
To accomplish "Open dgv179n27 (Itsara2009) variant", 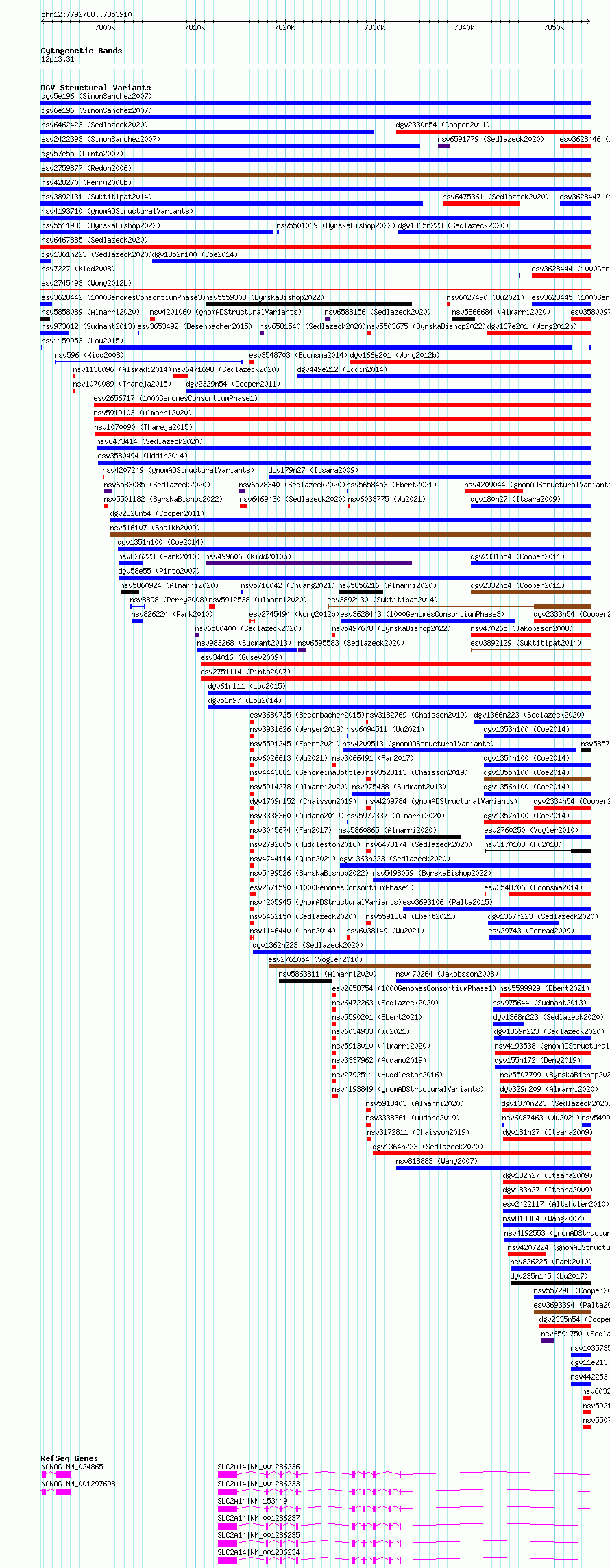I will point(313,471).
